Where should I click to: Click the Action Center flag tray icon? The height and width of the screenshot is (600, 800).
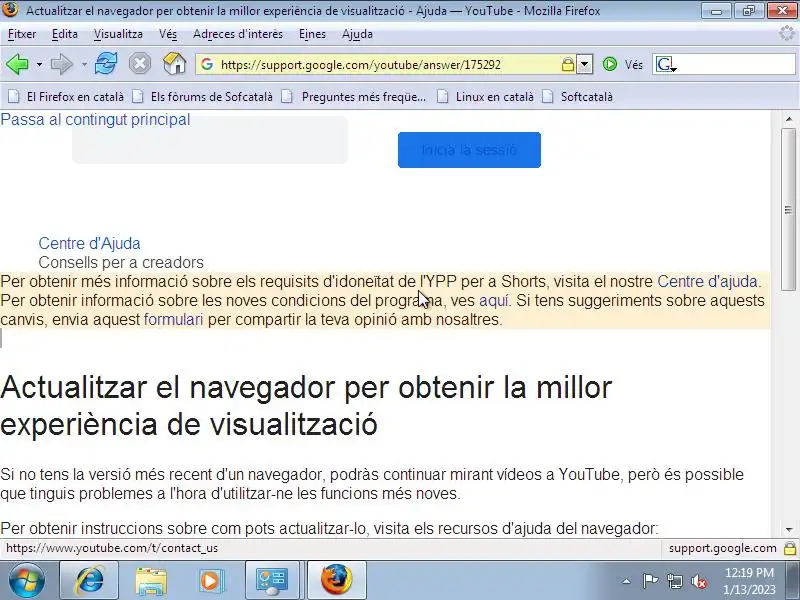pyautogui.click(x=650, y=581)
